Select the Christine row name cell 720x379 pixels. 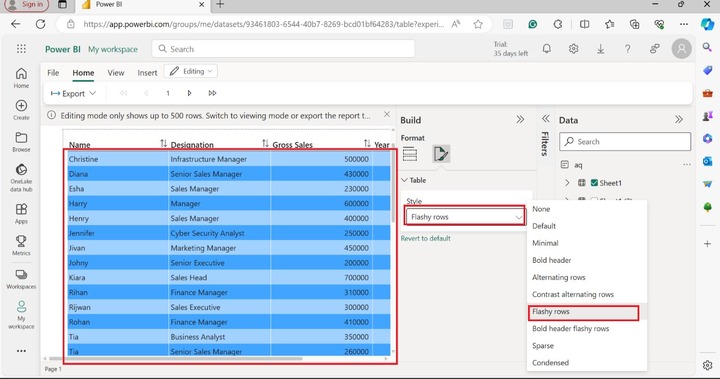coord(118,159)
